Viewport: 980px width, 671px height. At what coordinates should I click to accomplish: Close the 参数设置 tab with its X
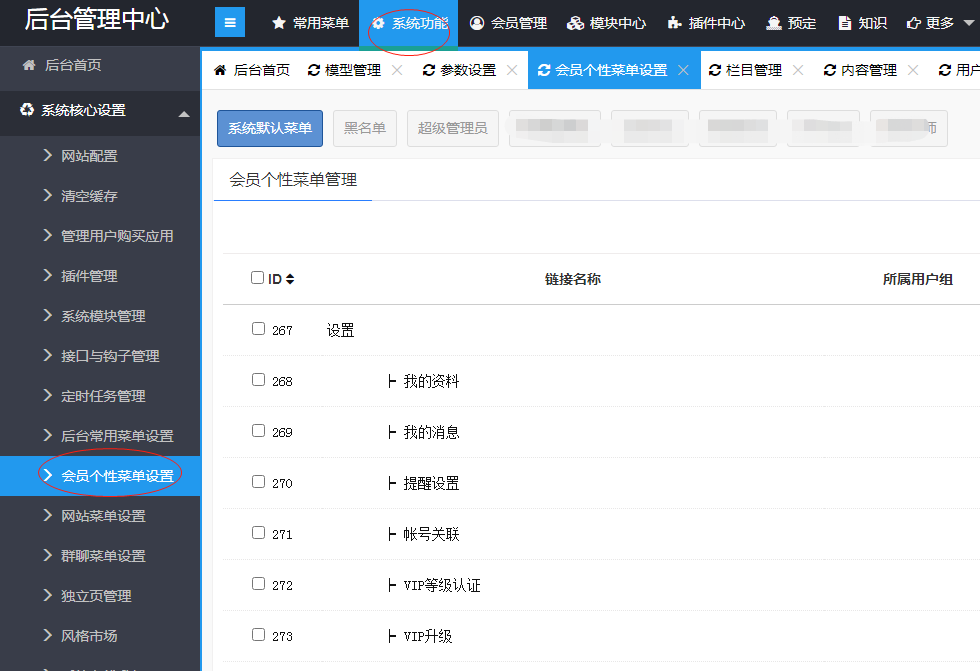[x=512, y=70]
